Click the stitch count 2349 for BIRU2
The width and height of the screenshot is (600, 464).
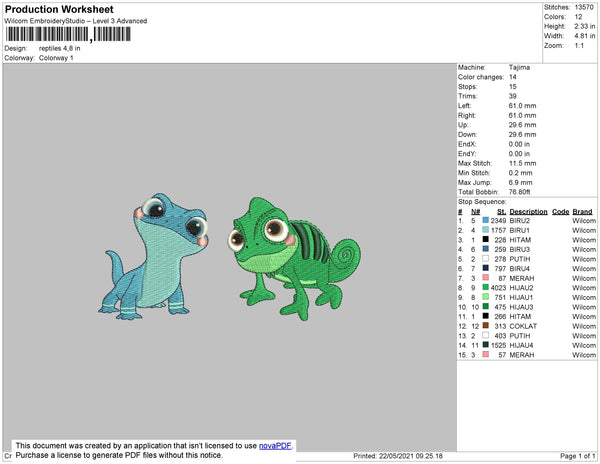click(499, 221)
